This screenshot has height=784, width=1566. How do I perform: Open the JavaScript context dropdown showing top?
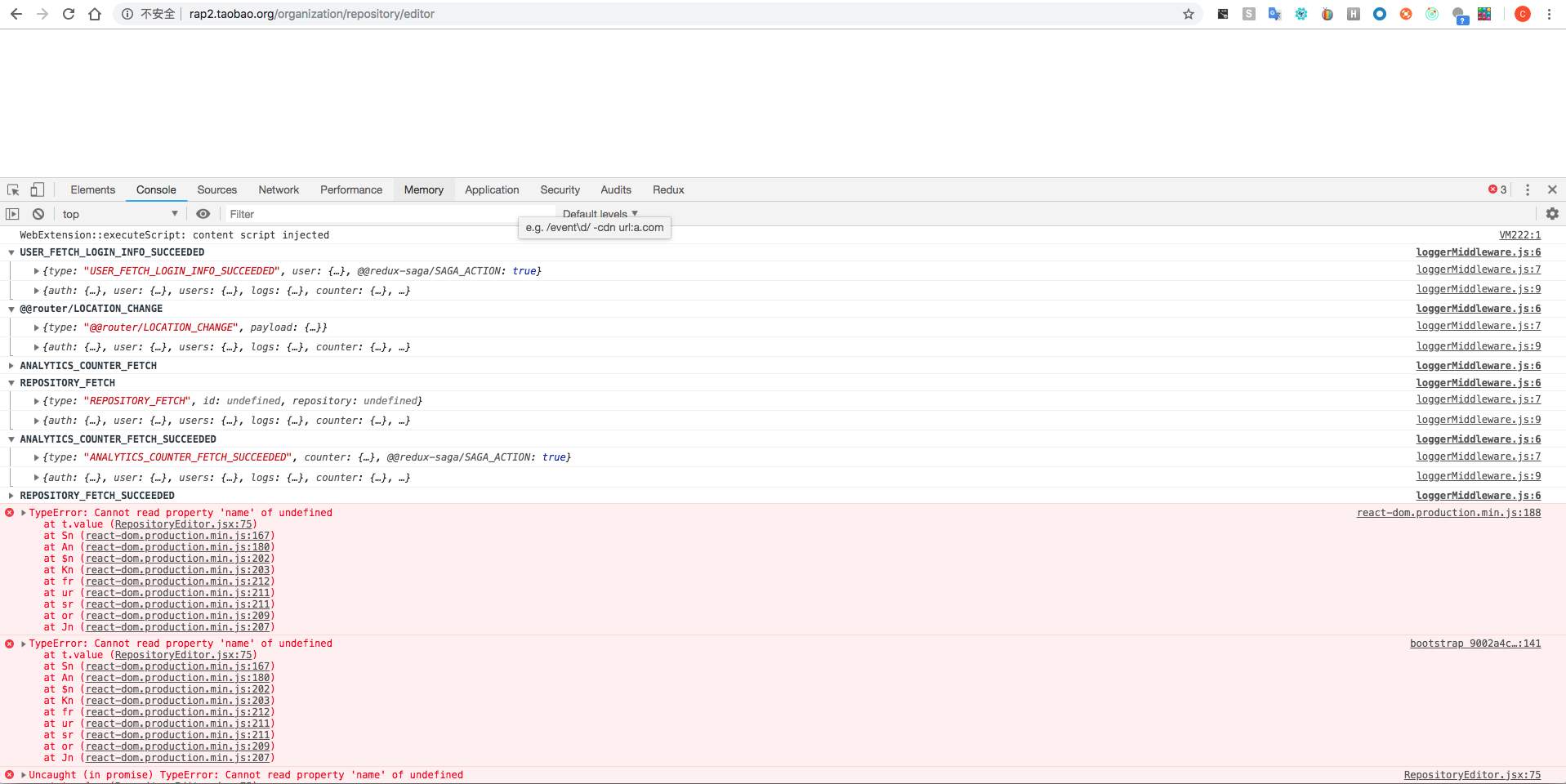tap(119, 214)
